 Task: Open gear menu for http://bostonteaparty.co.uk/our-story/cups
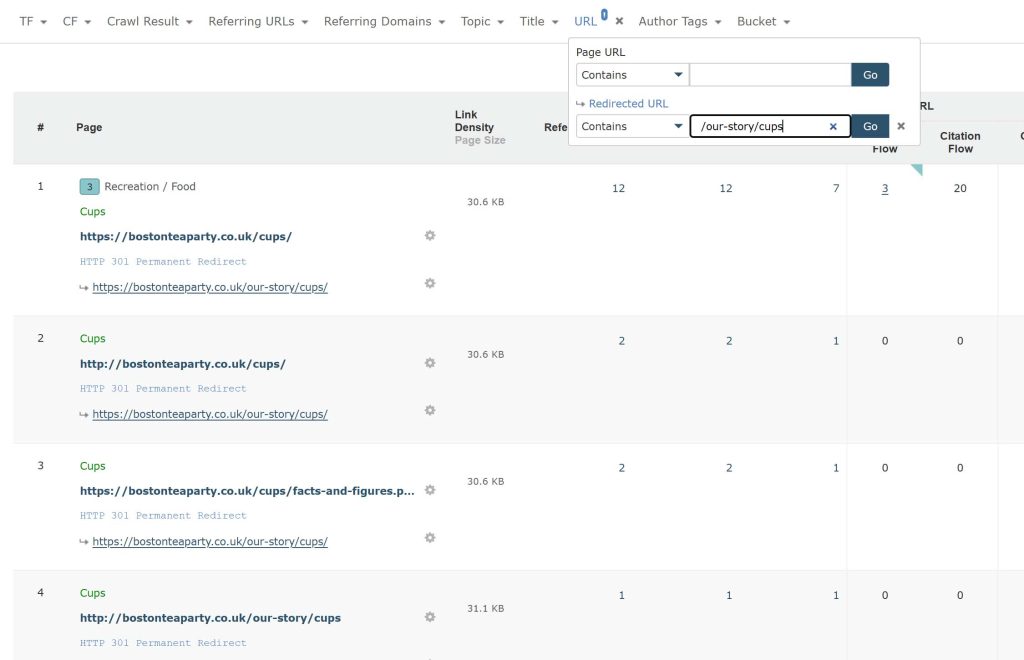(430, 616)
